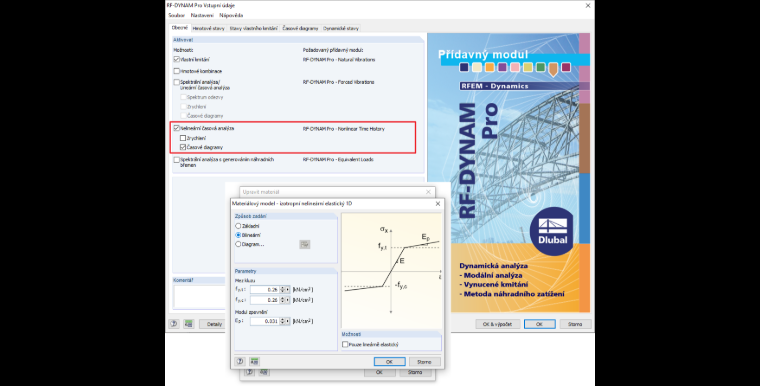The image size is (760, 386).
Task: Open the fy,t value dropdown arrow
Action: (288, 290)
